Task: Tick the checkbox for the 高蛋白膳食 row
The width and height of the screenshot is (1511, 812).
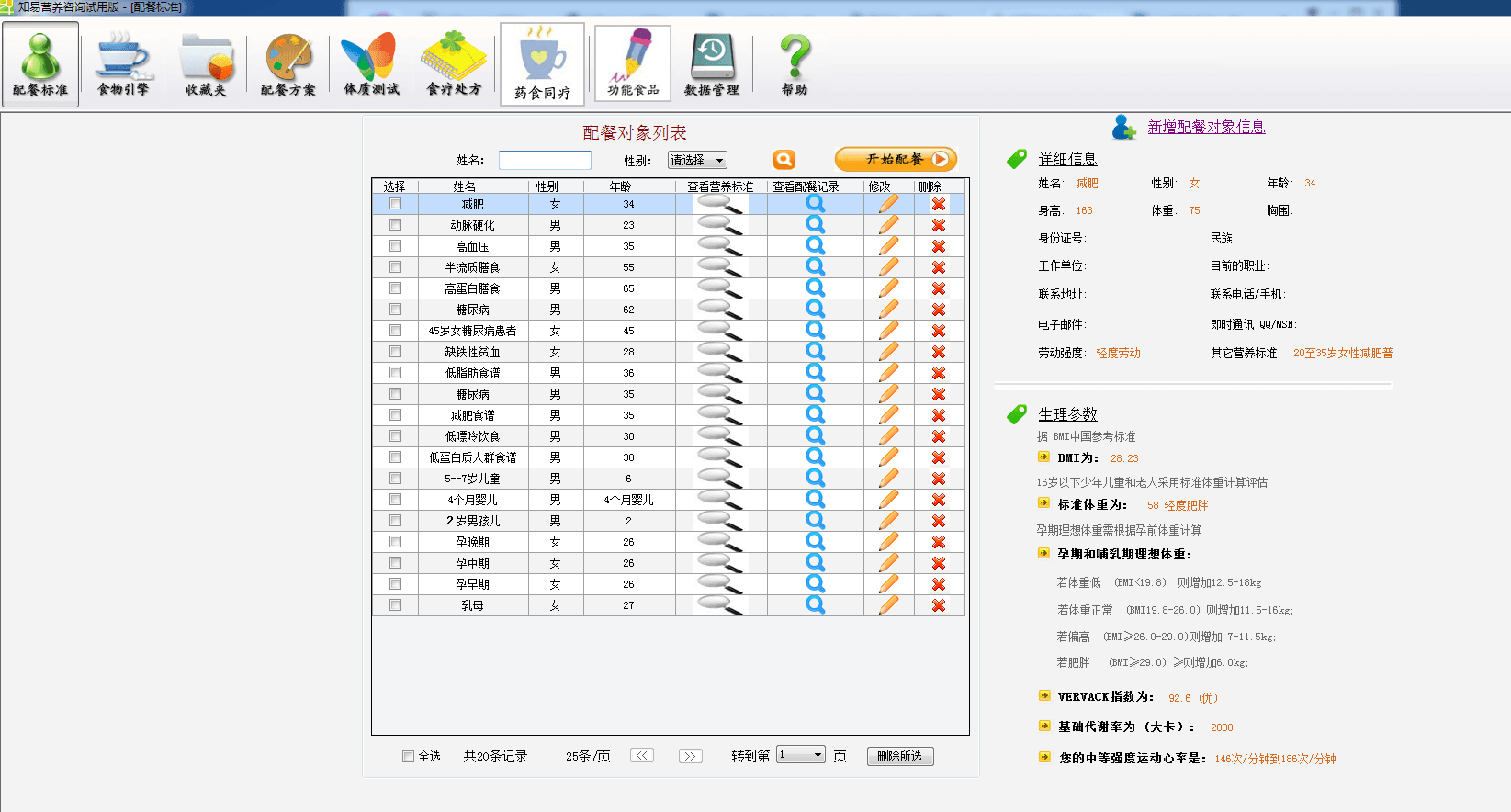Action: point(395,288)
